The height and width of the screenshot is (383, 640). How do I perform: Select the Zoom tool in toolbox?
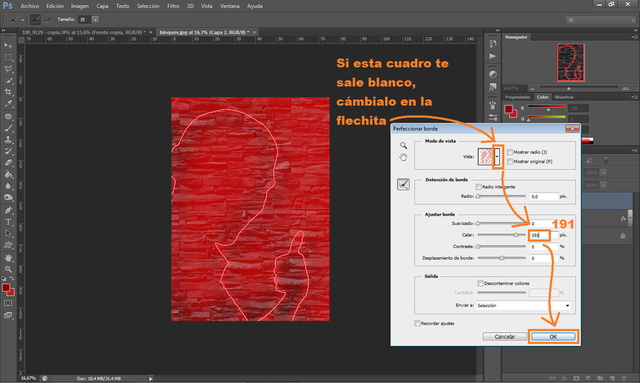tap(8, 269)
